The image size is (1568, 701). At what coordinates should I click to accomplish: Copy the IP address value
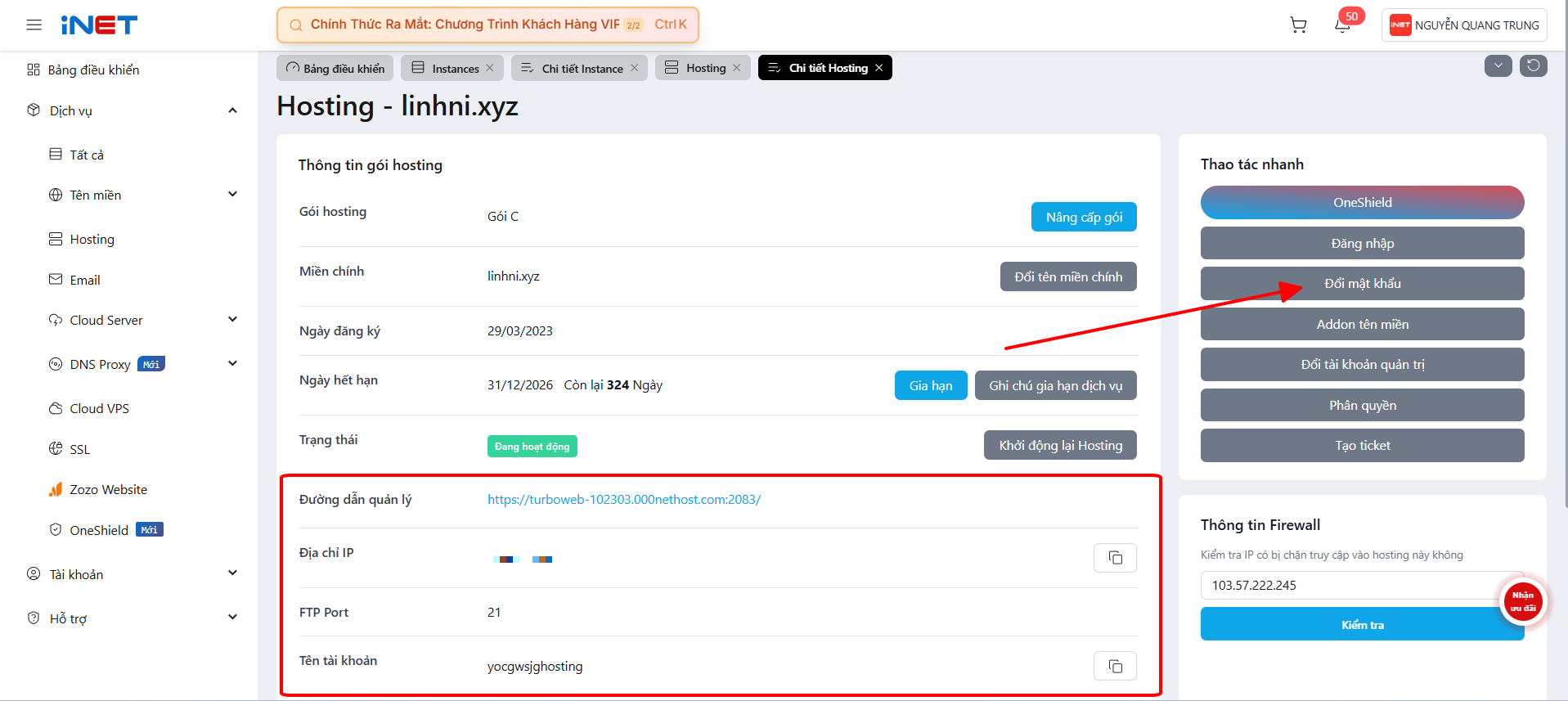[x=1115, y=558]
